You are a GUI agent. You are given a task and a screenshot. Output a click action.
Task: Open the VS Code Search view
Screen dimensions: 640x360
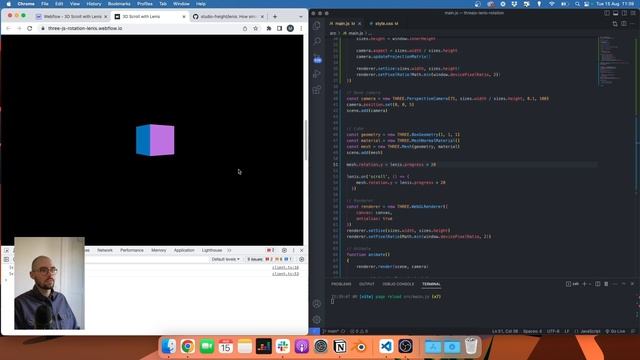click(317, 41)
